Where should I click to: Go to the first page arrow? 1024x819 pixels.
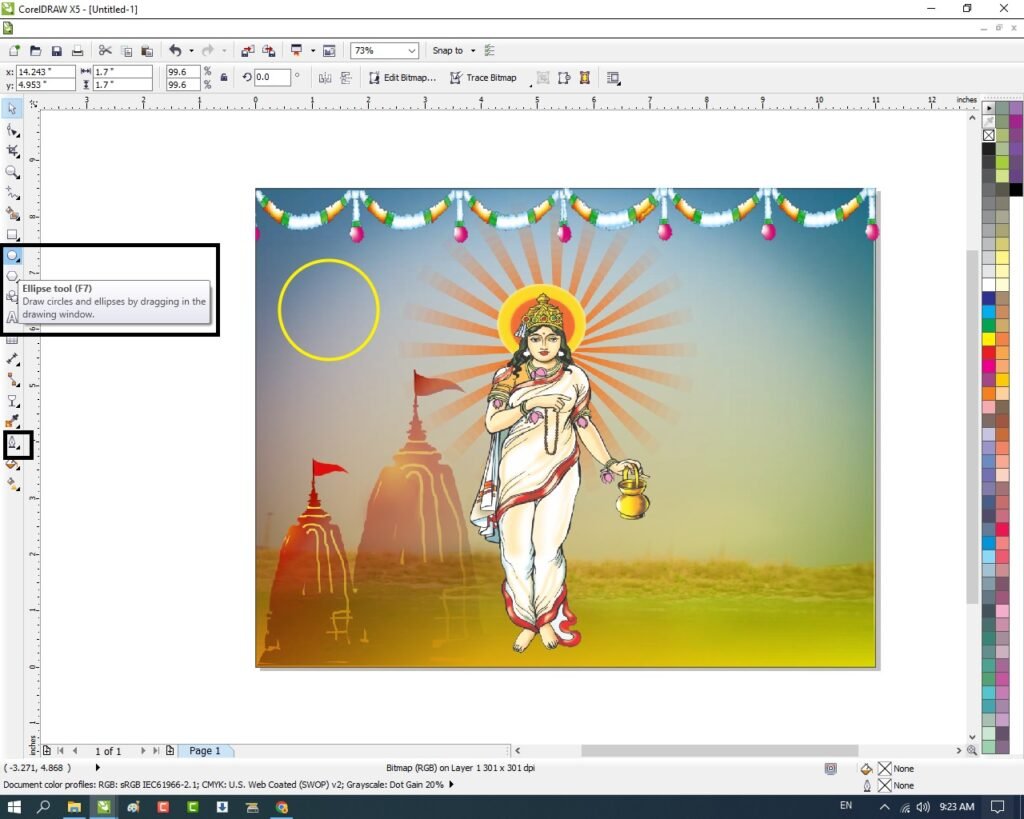[61, 750]
